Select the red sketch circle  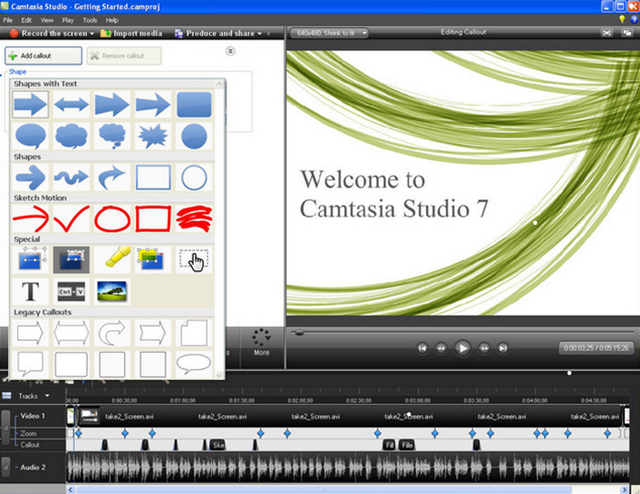coord(112,218)
